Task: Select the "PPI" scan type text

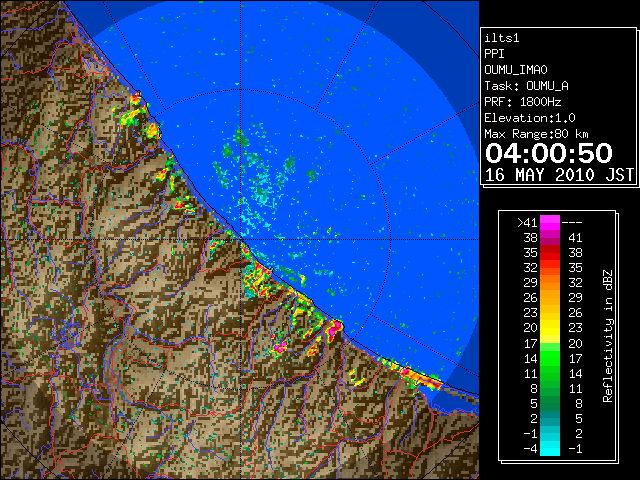Action: pos(494,54)
